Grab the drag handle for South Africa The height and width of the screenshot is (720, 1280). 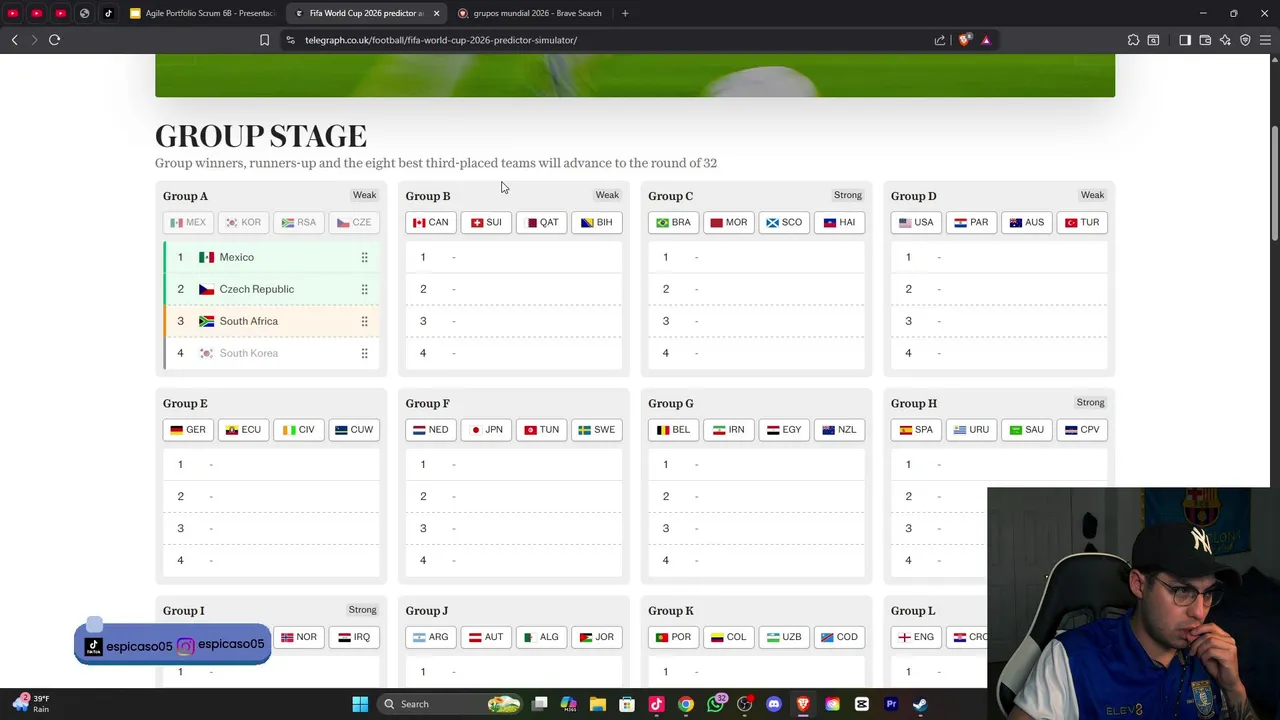[x=364, y=321]
